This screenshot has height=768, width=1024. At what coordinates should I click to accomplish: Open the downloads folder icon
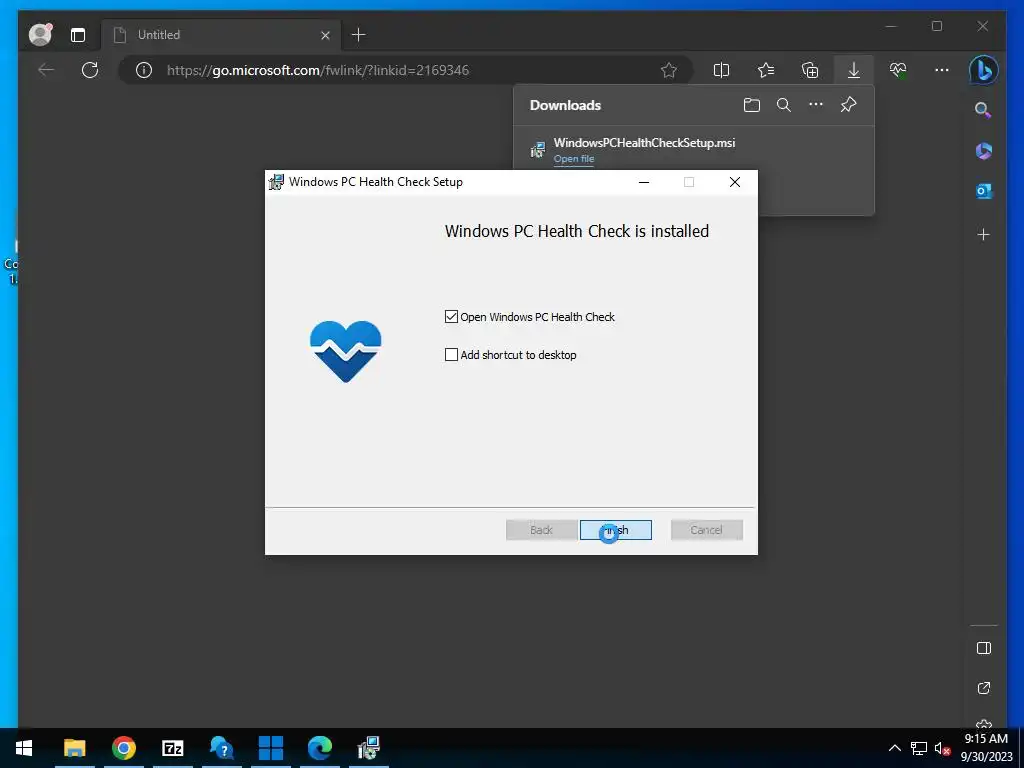(x=752, y=105)
